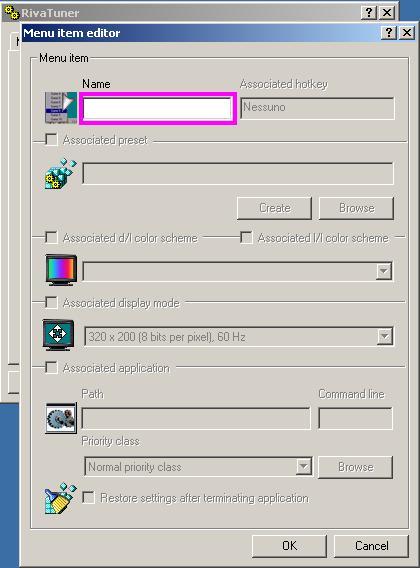Screen dimensions: 420x568
Task: Click the application gears icon
Action: pos(61,418)
